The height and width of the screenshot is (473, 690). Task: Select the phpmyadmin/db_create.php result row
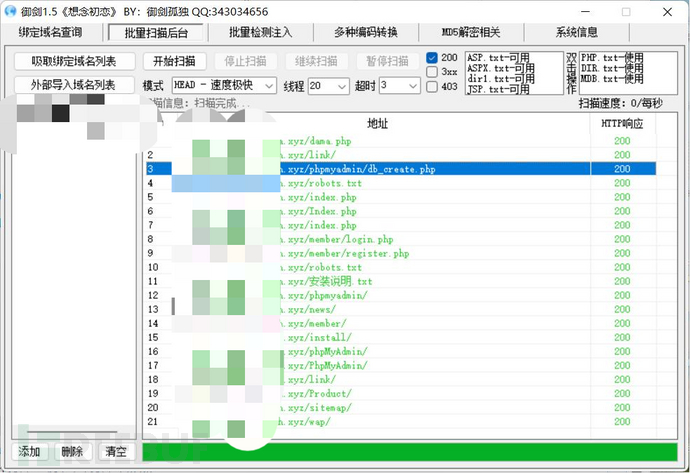[x=401, y=169]
